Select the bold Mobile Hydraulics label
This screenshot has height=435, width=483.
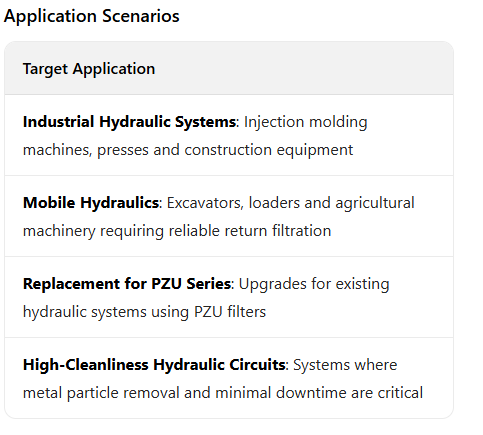(91, 203)
